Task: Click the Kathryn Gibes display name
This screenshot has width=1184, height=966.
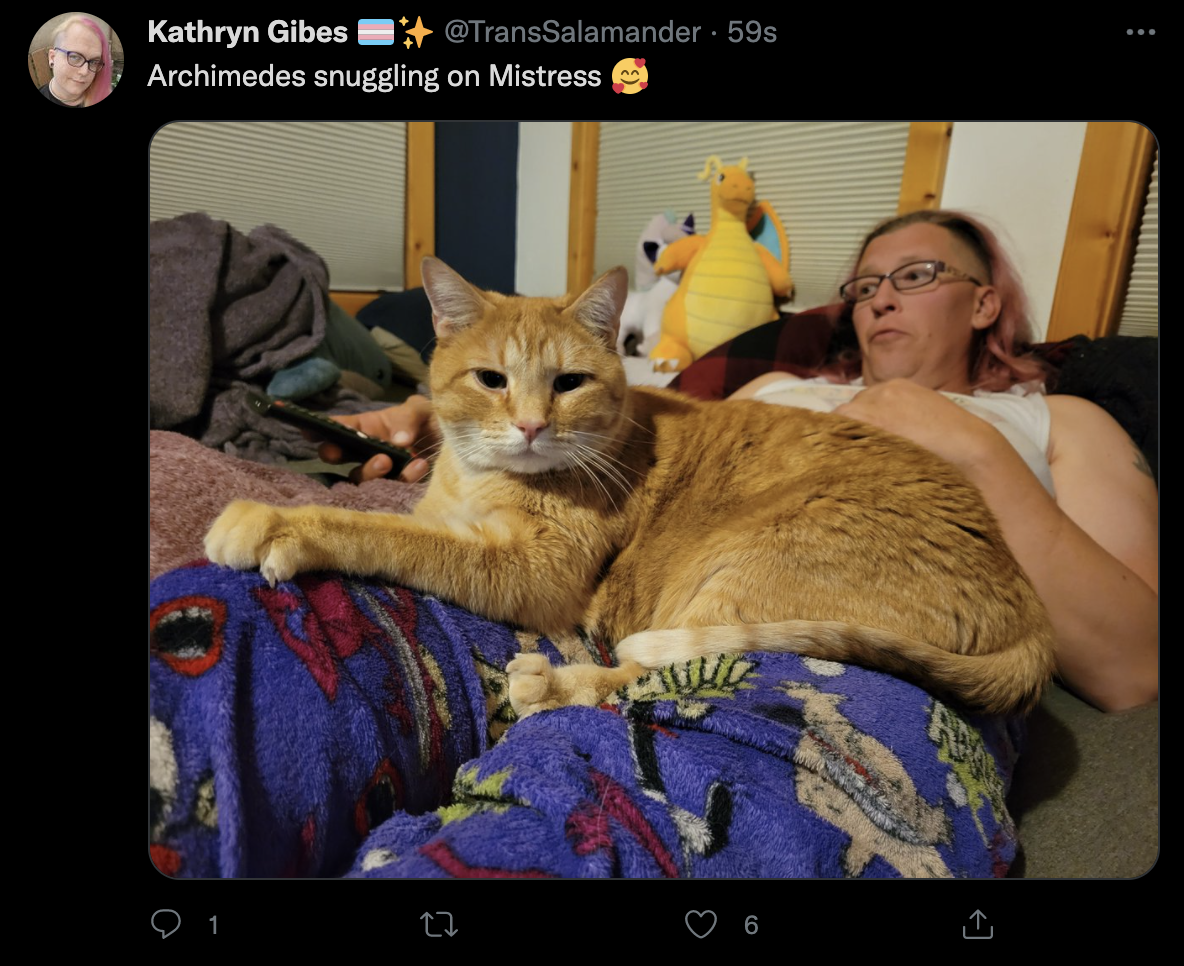Action: 248,32
